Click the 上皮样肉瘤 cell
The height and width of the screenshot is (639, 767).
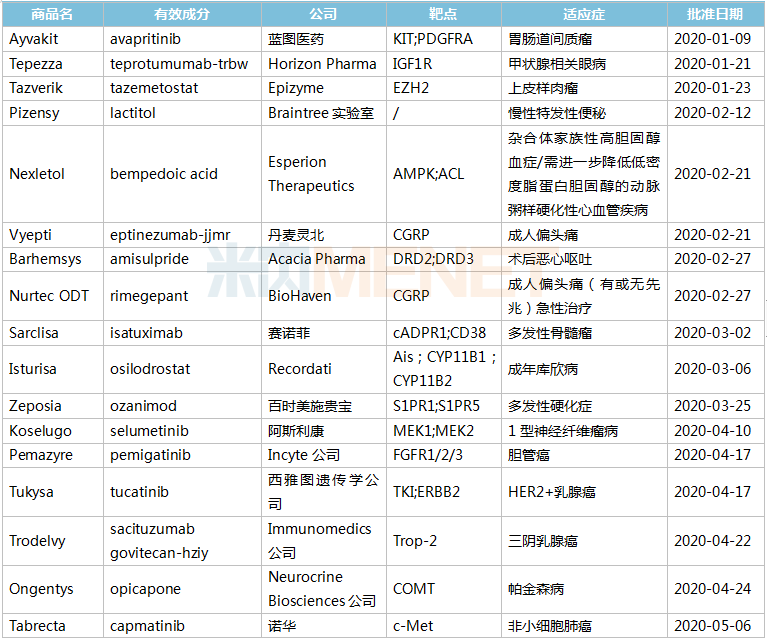pyautogui.click(x=584, y=88)
